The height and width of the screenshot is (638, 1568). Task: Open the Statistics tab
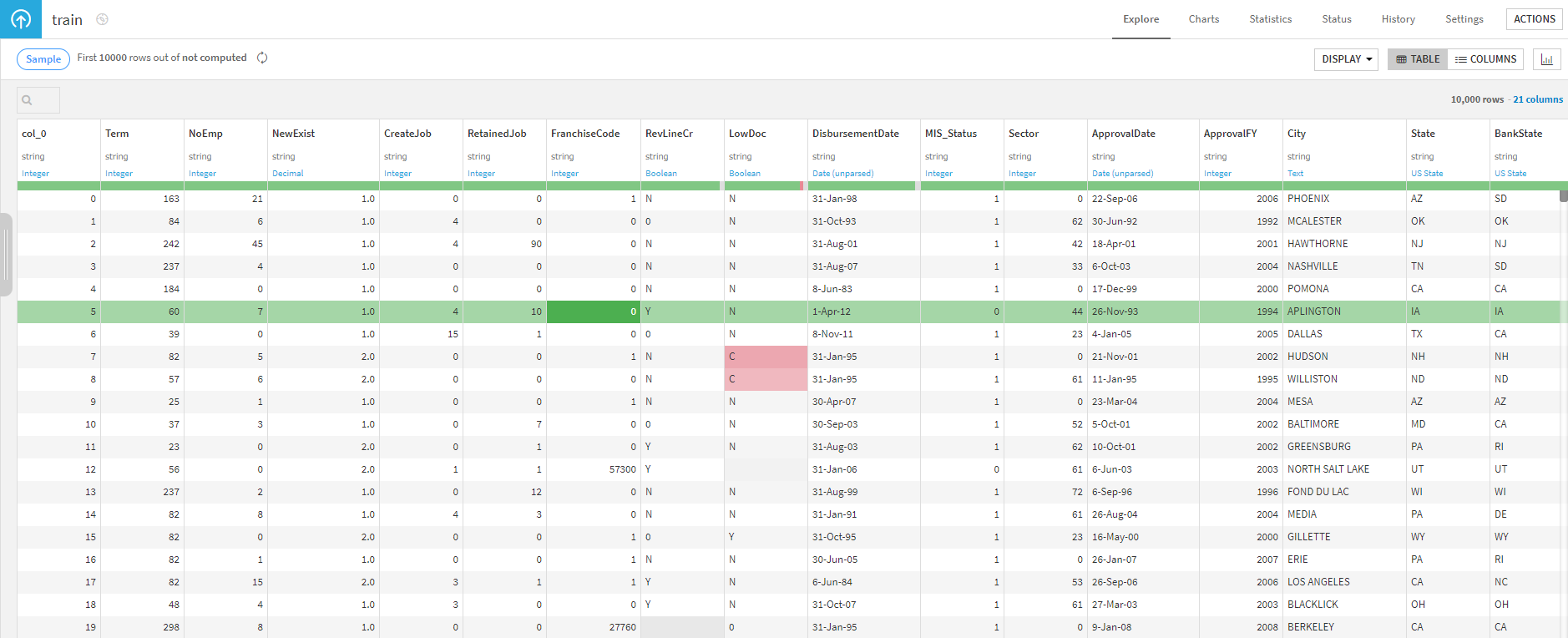(1270, 19)
